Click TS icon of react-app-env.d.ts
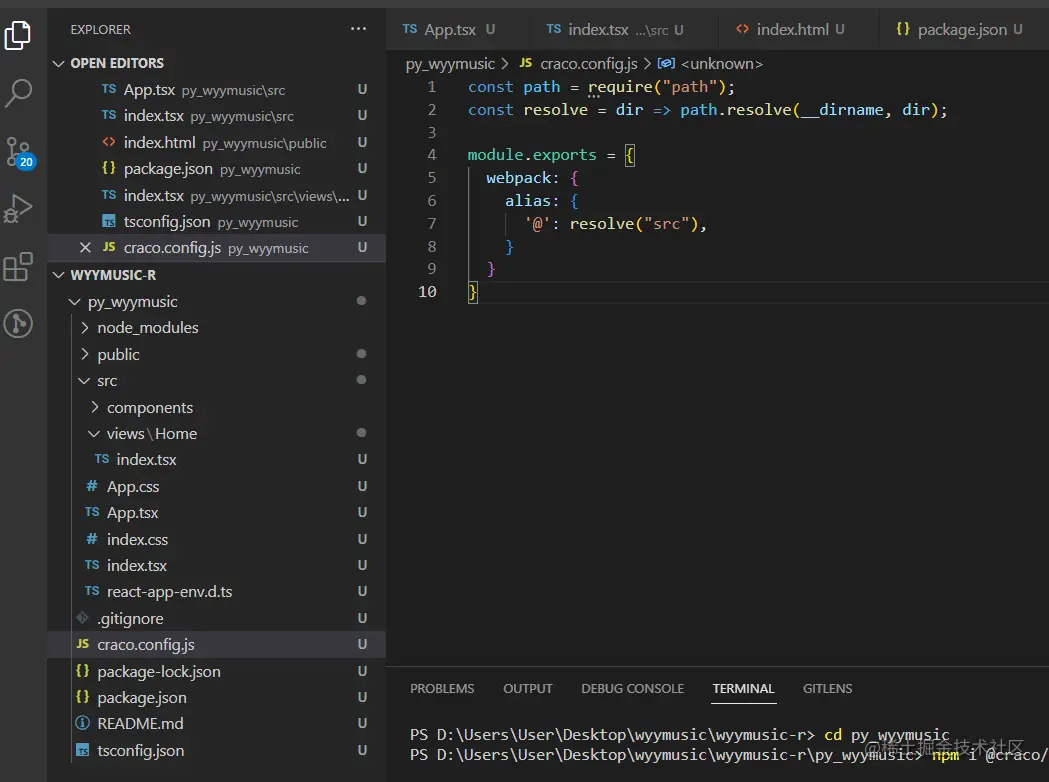Viewport: 1049px width, 782px height. click(x=92, y=591)
